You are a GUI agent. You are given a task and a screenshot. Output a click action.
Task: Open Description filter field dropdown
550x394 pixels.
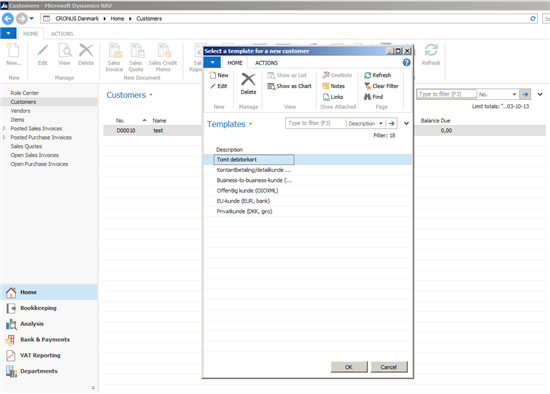coord(380,123)
